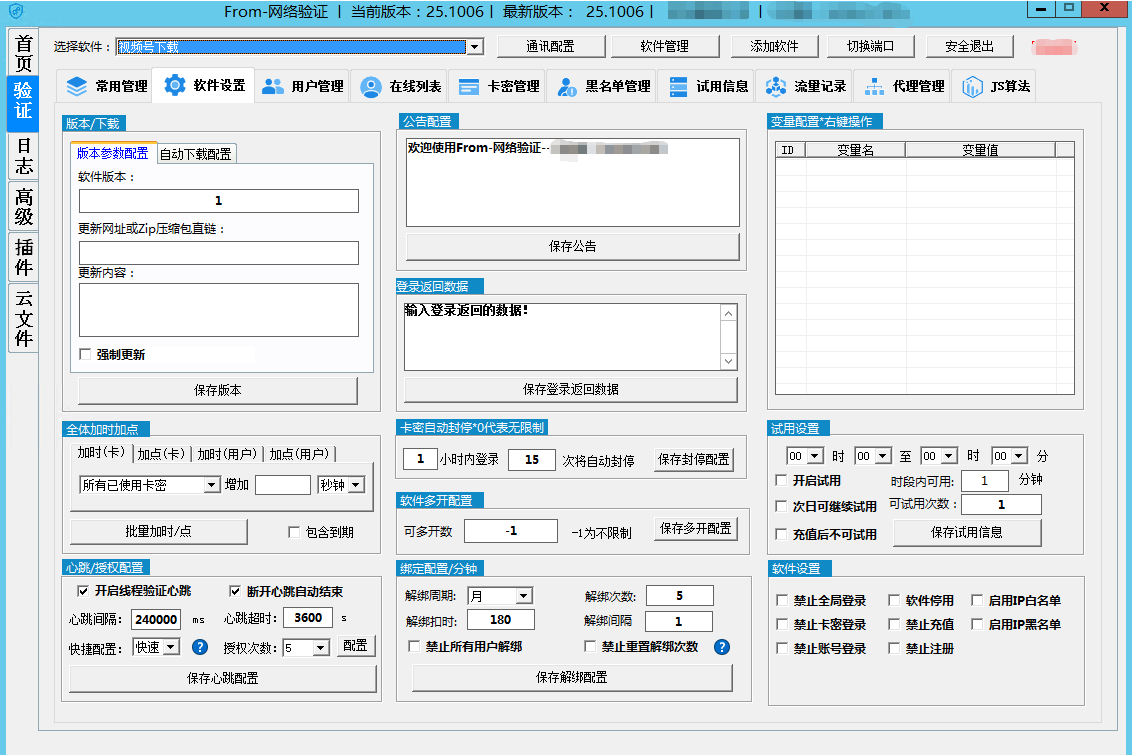Click the gear icon on 软件设置 tab
The height and width of the screenshot is (755, 1132).
pos(174,85)
